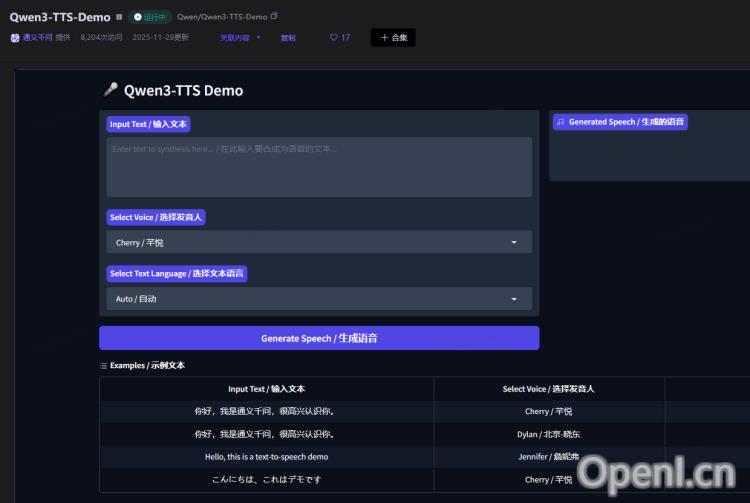Click the running status badge 运行中
The image size is (750, 503).
coord(150,17)
